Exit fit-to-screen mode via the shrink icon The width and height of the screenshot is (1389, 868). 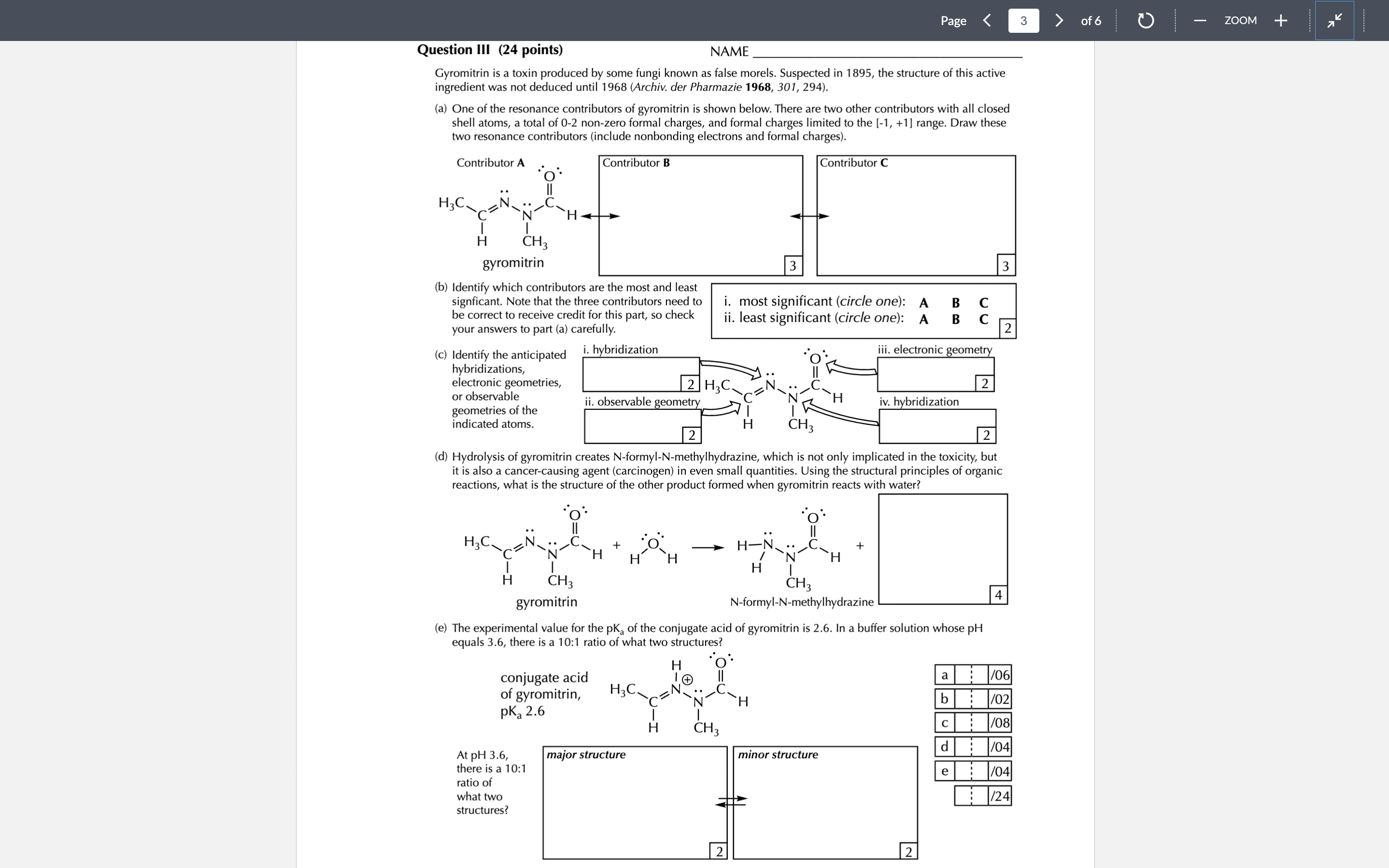(x=1334, y=20)
